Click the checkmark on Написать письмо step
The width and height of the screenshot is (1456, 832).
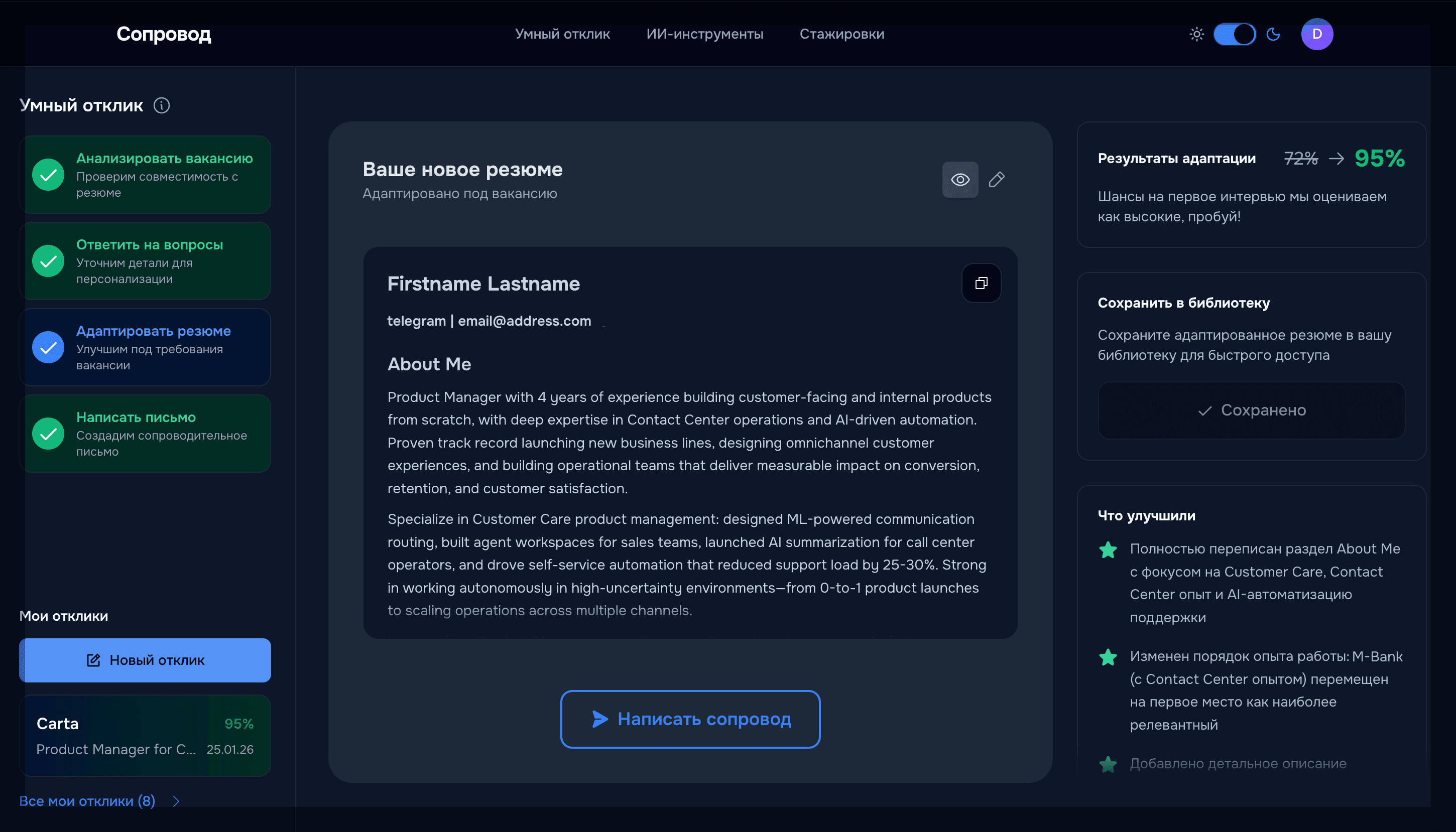[x=48, y=433]
